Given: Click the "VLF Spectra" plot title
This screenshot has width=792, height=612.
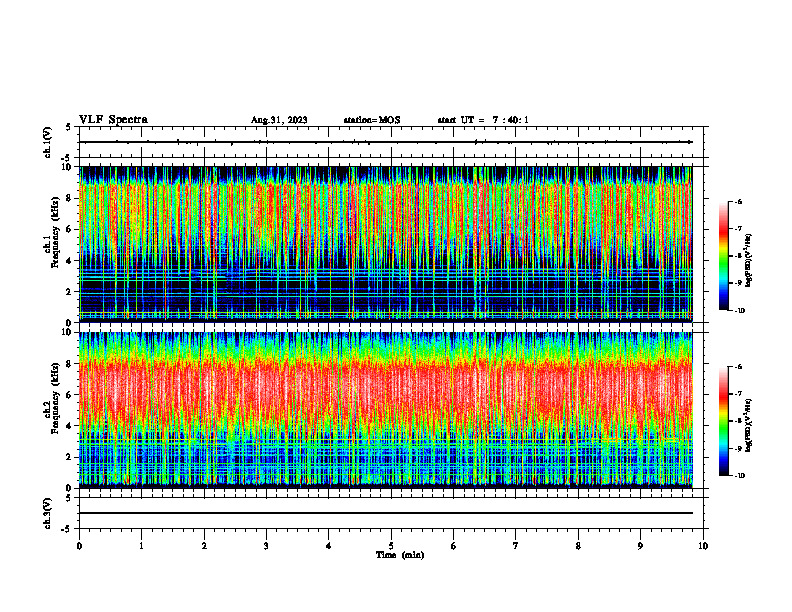Looking at the screenshot, I should 113,120.
